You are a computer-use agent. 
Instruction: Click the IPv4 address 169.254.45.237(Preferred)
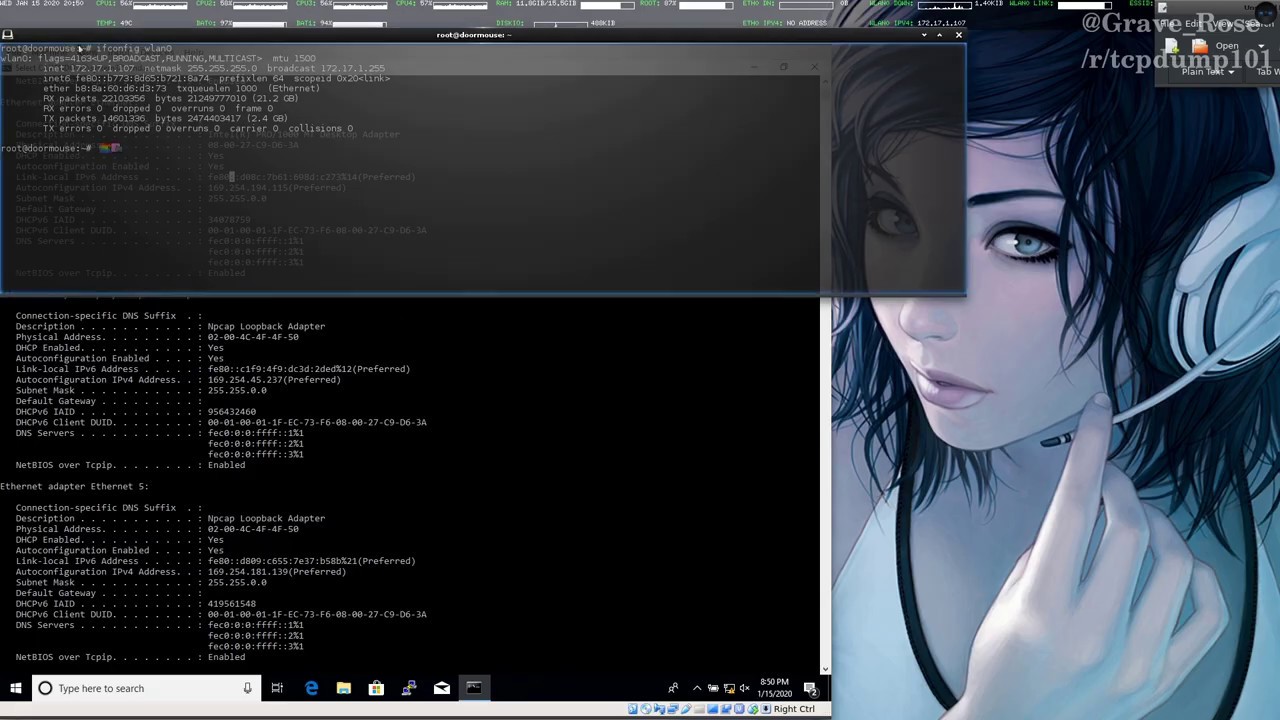coord(274,380)
